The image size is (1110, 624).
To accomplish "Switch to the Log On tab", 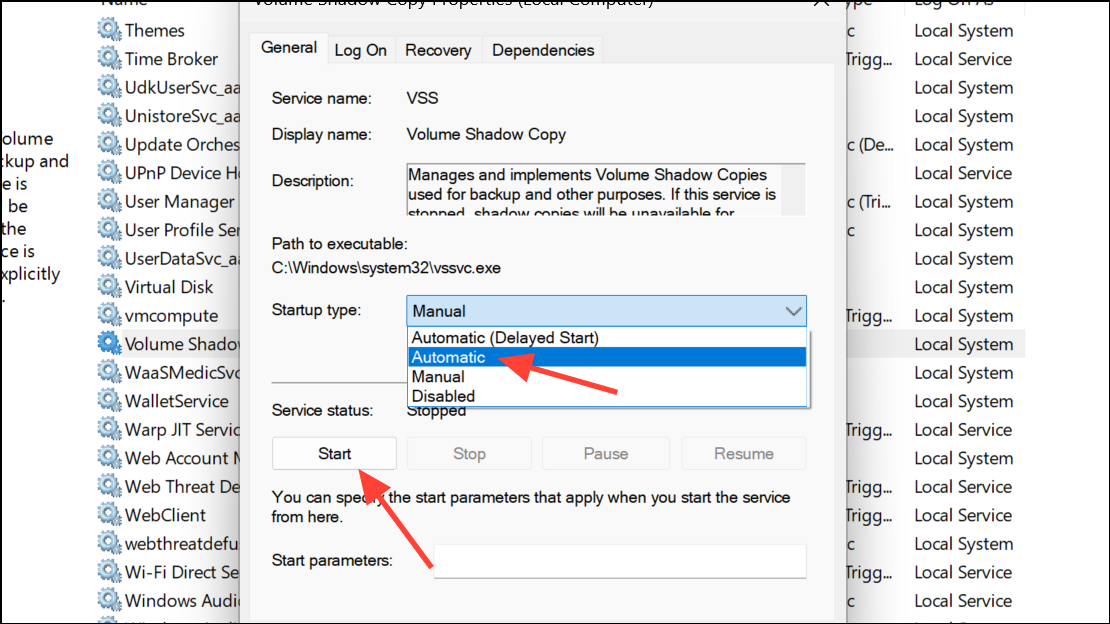I will tap(361, 50).
